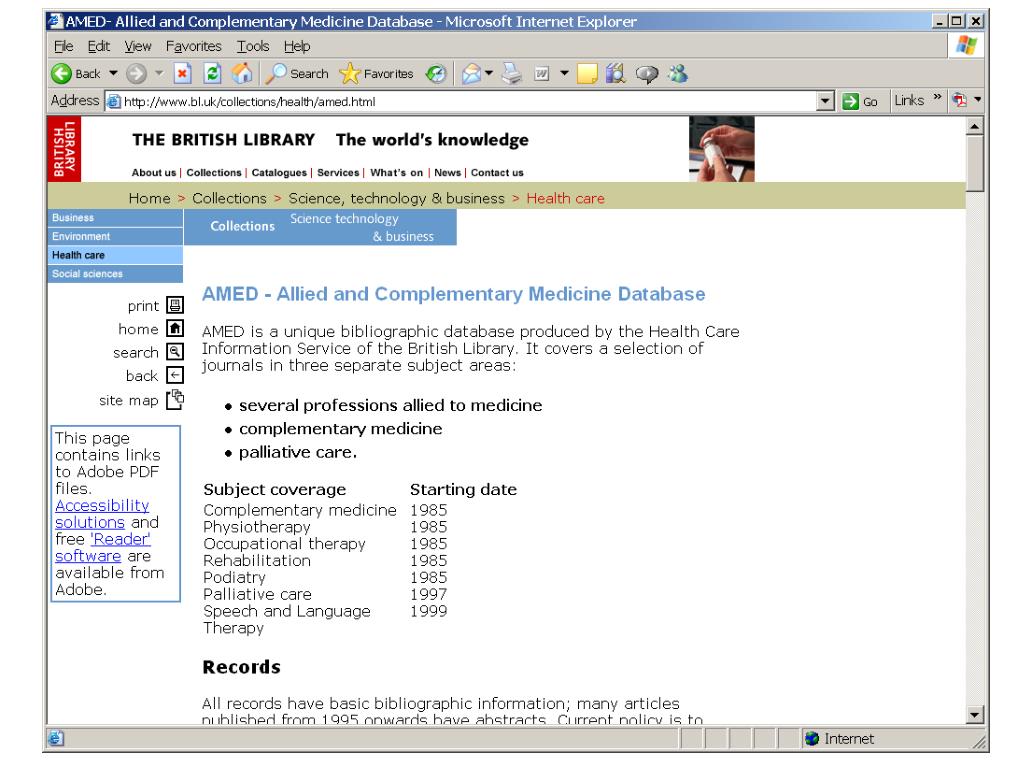Open the dropdown arrow beside the PDF icon

pos(977,99)
